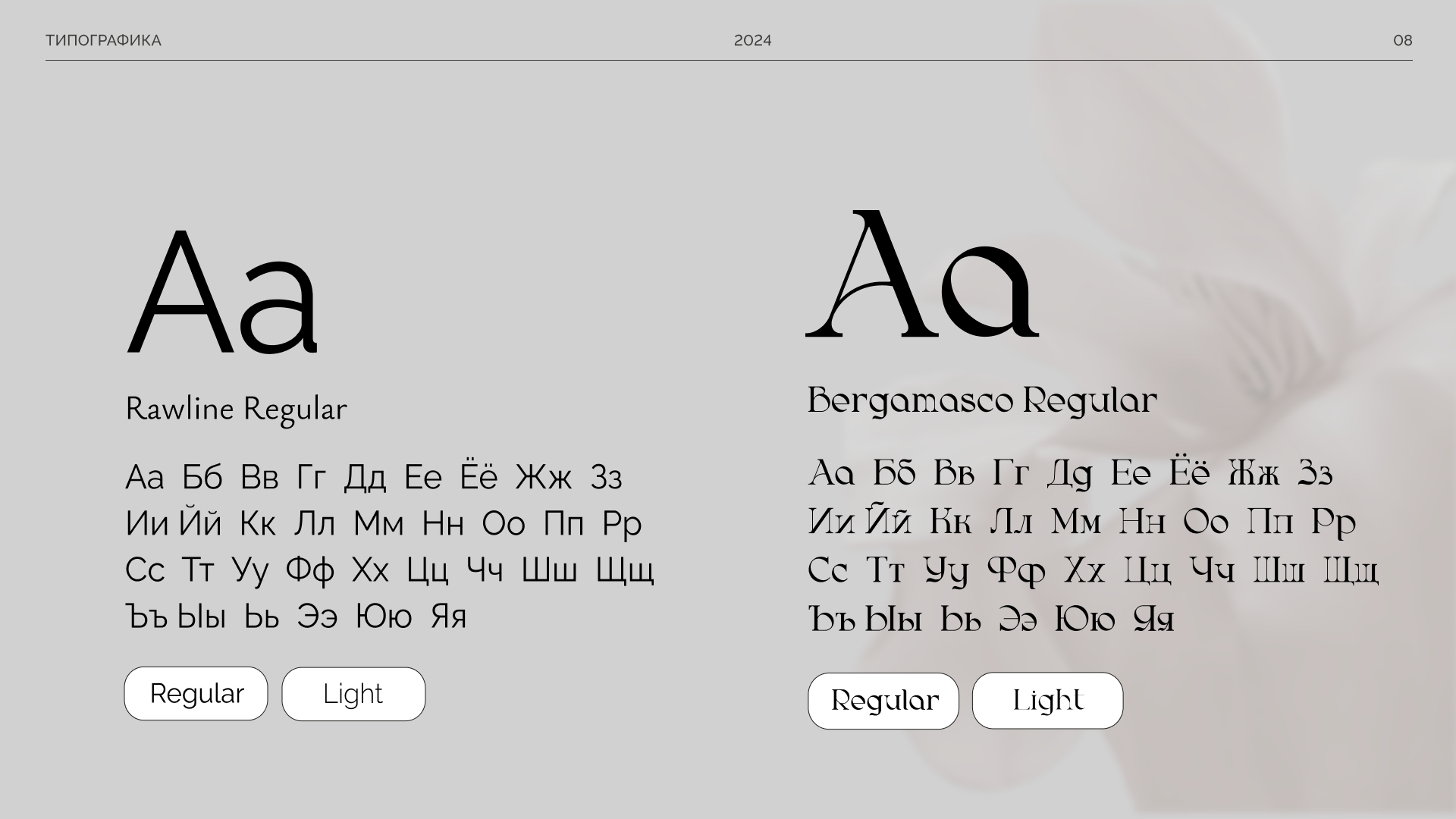This screenshot has height=819, width=1456.
Task: Choose the Light style for Bergamasco
Action: [x=1047, y=701]
